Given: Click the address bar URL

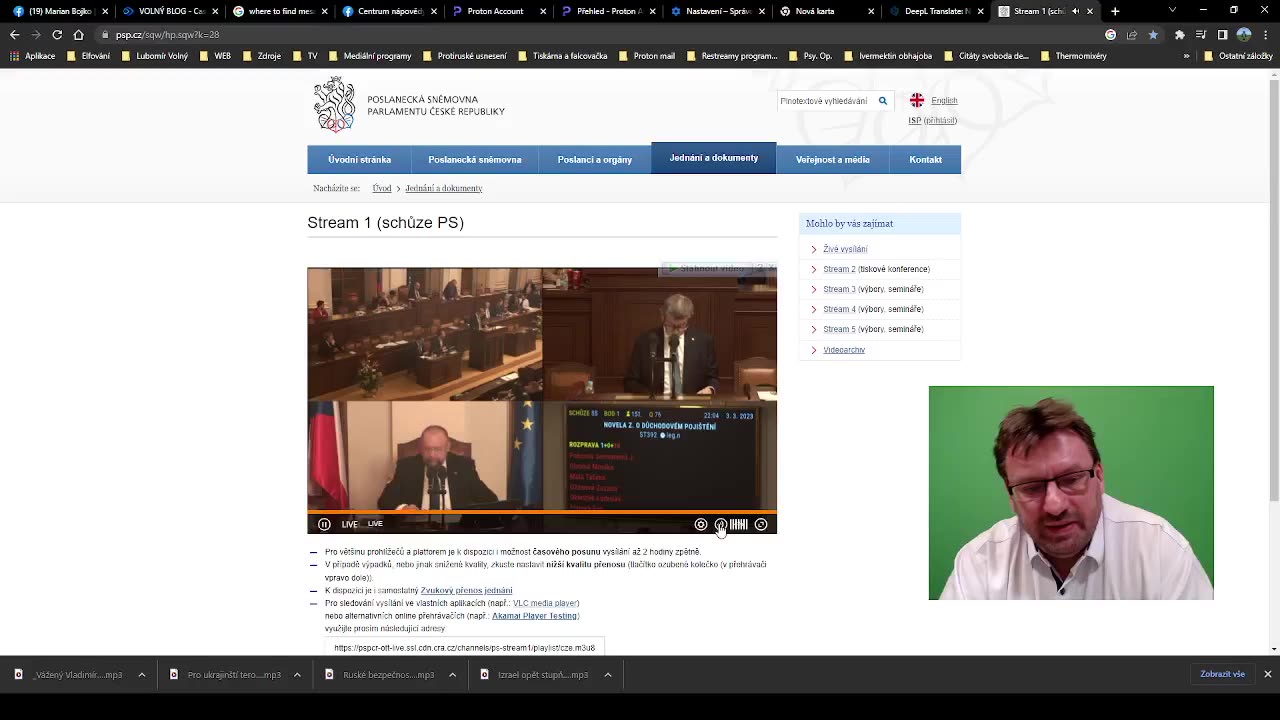Looking at the screenshot, I should tap(167, 35).
